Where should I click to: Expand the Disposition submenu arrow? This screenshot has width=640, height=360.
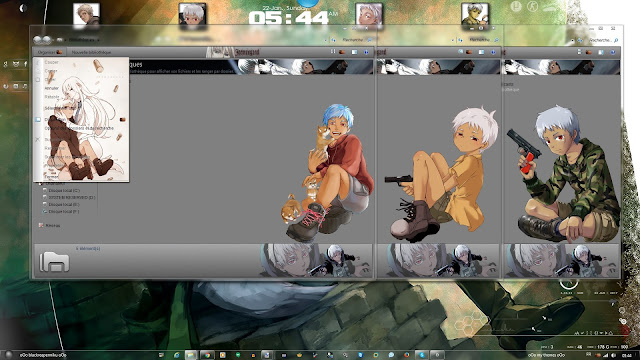[x=122, y=120]
